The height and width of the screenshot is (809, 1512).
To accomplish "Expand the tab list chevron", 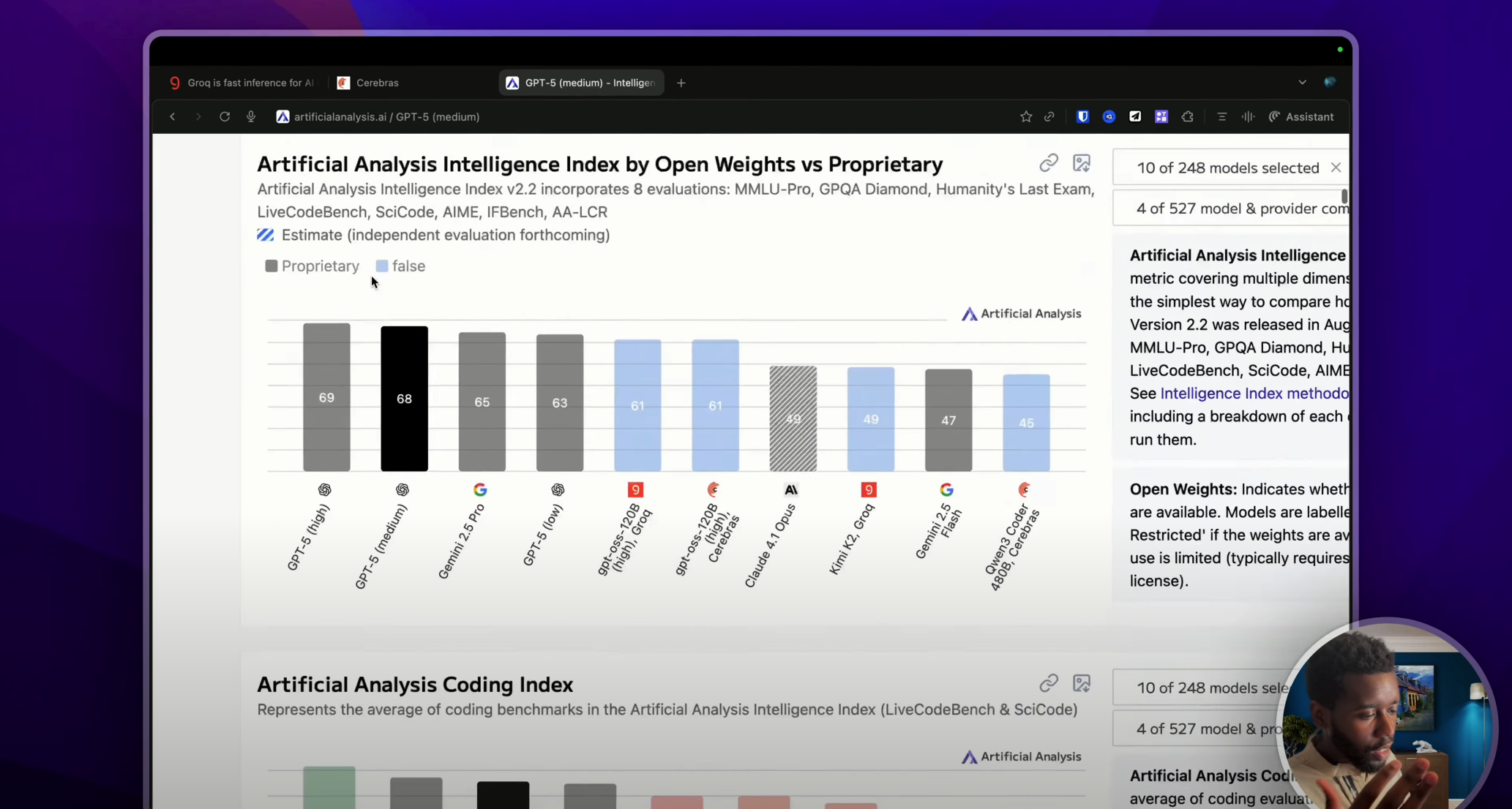I will point(1303,83).
